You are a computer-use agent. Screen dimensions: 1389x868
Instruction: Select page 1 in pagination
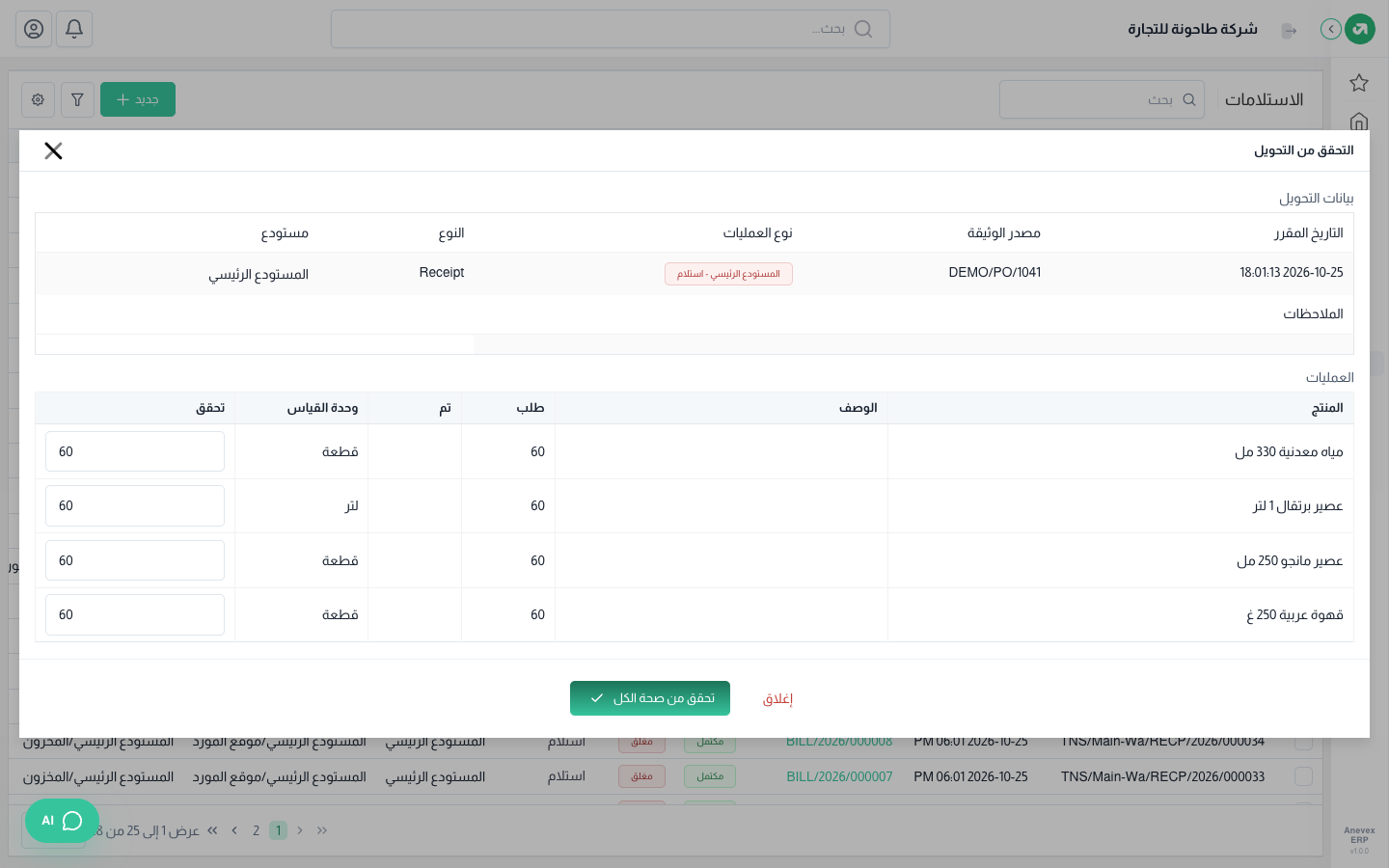(x=278, y=830)
